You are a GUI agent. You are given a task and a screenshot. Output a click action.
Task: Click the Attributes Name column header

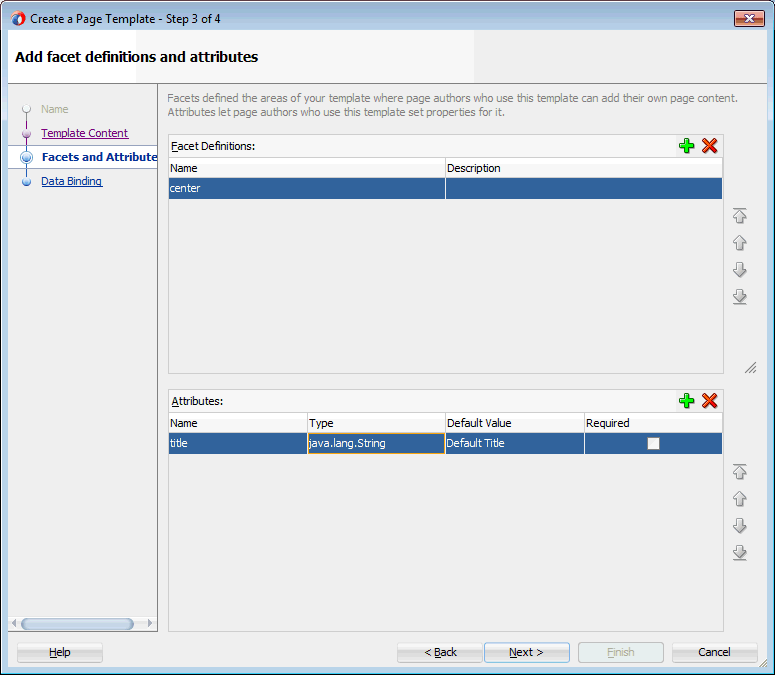point(238,423)
